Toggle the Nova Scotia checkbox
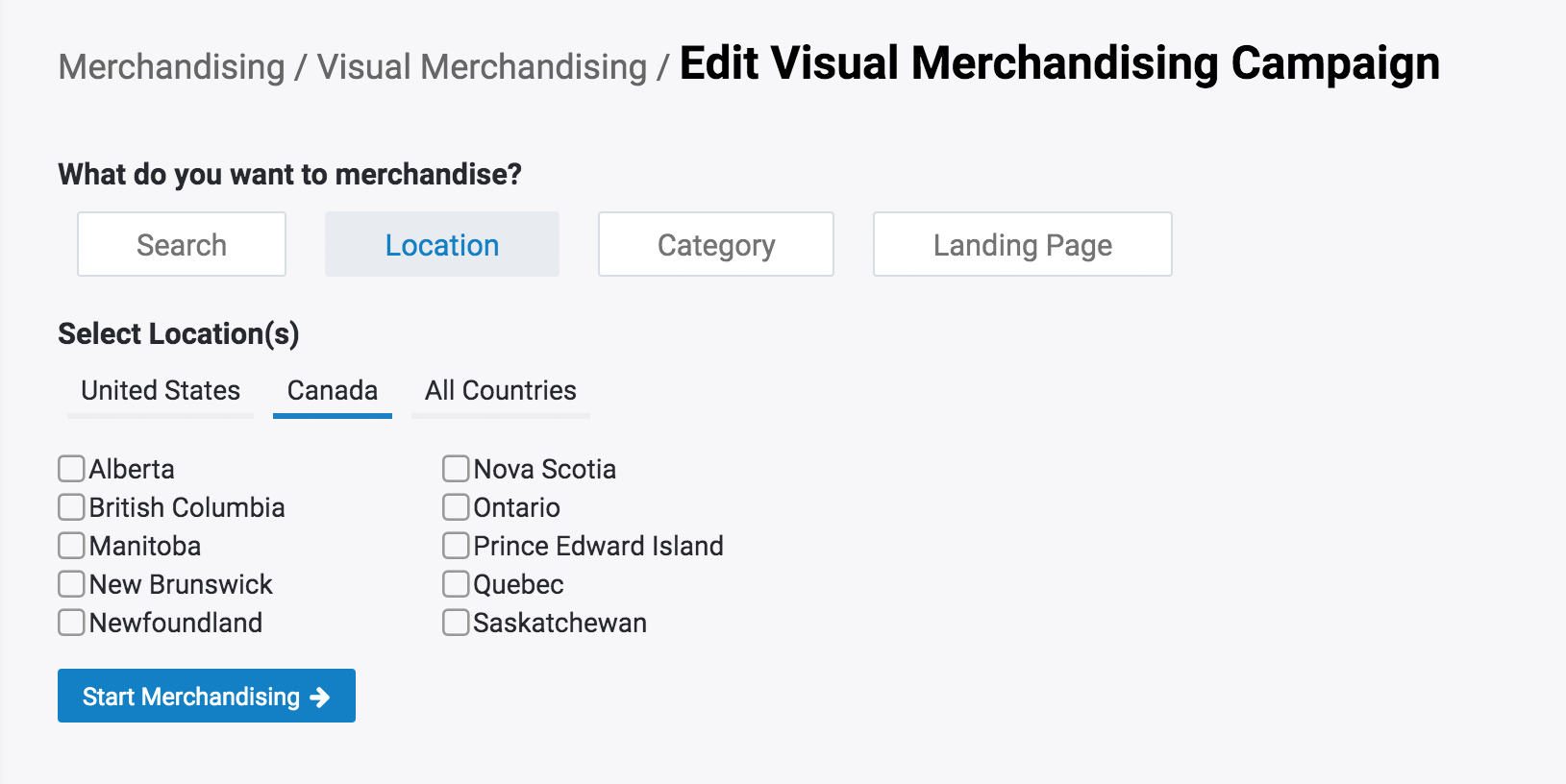Screen dimensions: 1566x784 click(456, 469)
